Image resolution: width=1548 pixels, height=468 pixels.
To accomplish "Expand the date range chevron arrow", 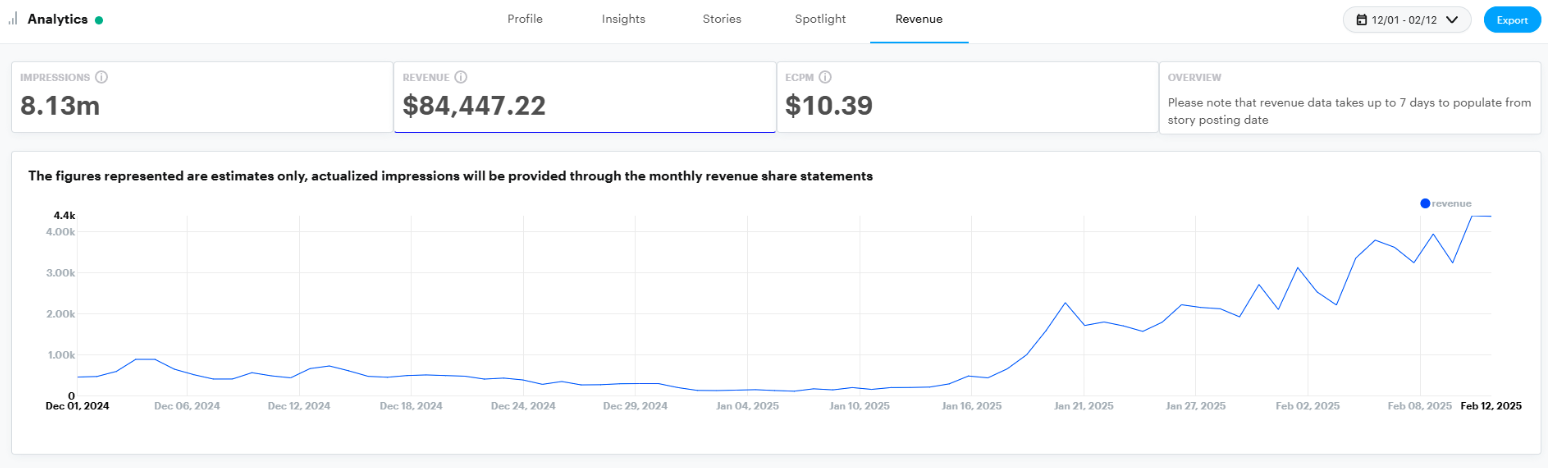I will [1452, 20].
